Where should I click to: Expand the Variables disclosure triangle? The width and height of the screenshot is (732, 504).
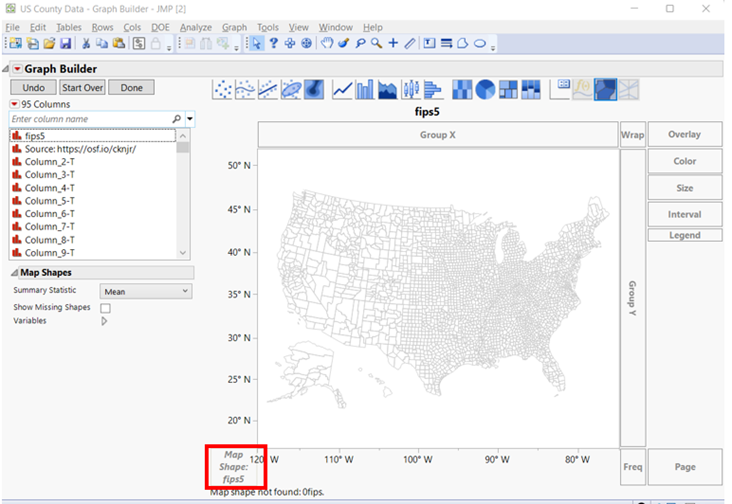pyautogui.click(x=104, y=321)
